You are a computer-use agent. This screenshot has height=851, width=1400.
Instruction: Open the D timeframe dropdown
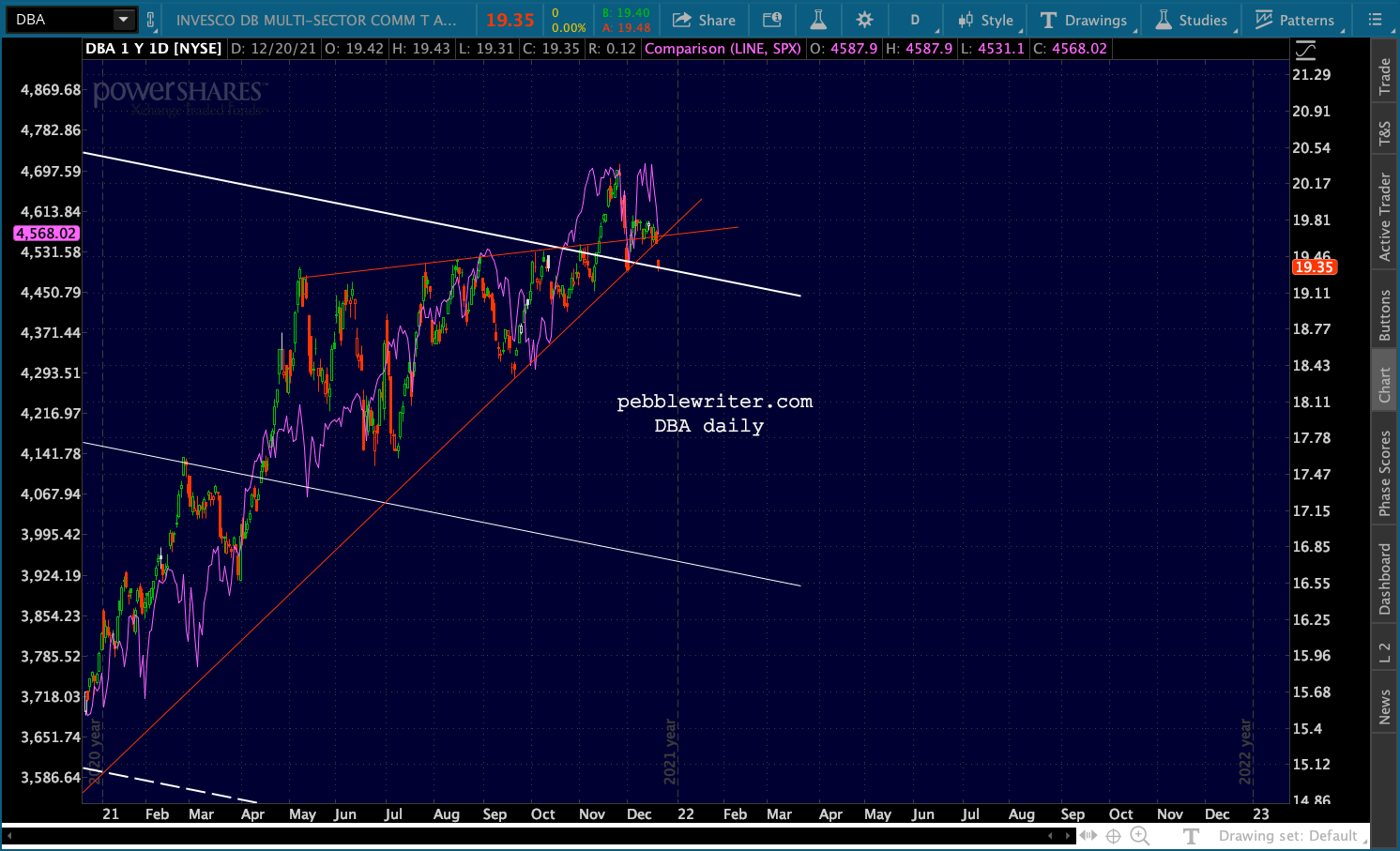tap(917, 20)
